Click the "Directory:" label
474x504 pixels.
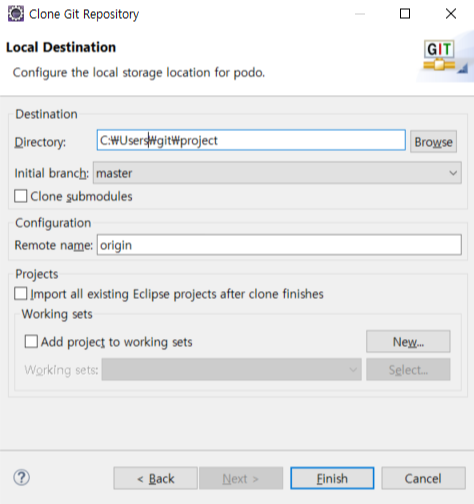[x=40, y=142]
